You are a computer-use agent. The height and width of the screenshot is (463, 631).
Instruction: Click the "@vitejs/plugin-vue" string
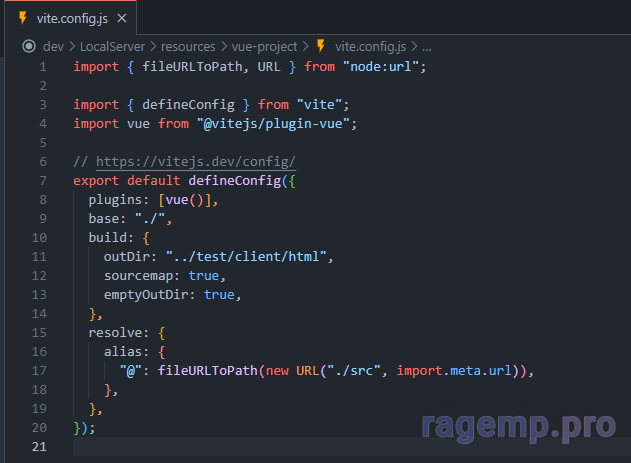pyautogui.click(x=273, y=124)
